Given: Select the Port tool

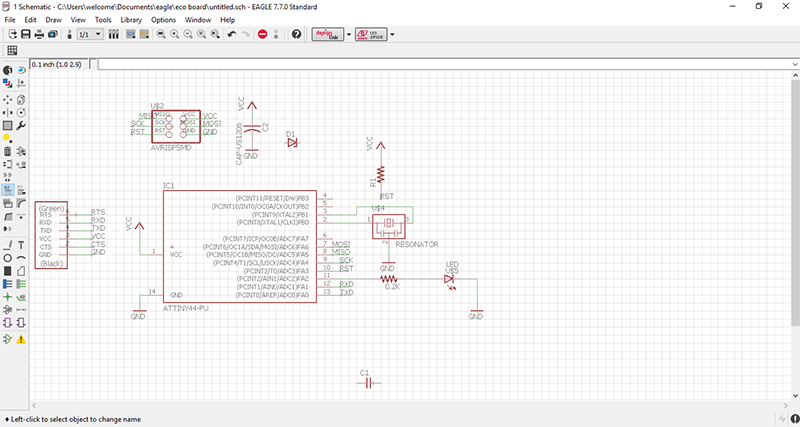Looking at the screenshot, I should tap(21, 322).
